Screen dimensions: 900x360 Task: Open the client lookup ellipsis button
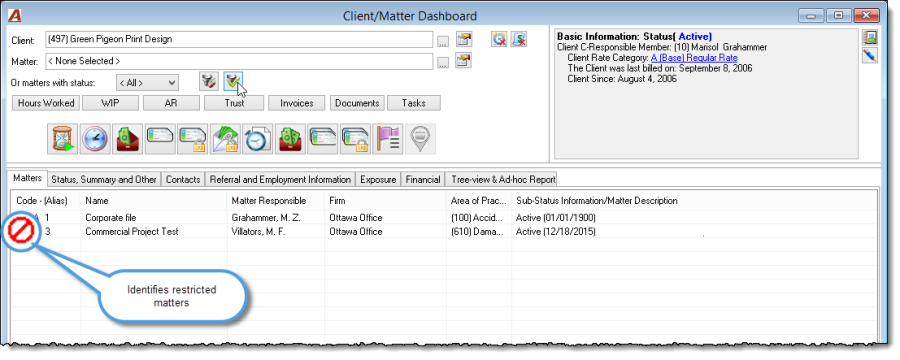(x=443, y=40)
